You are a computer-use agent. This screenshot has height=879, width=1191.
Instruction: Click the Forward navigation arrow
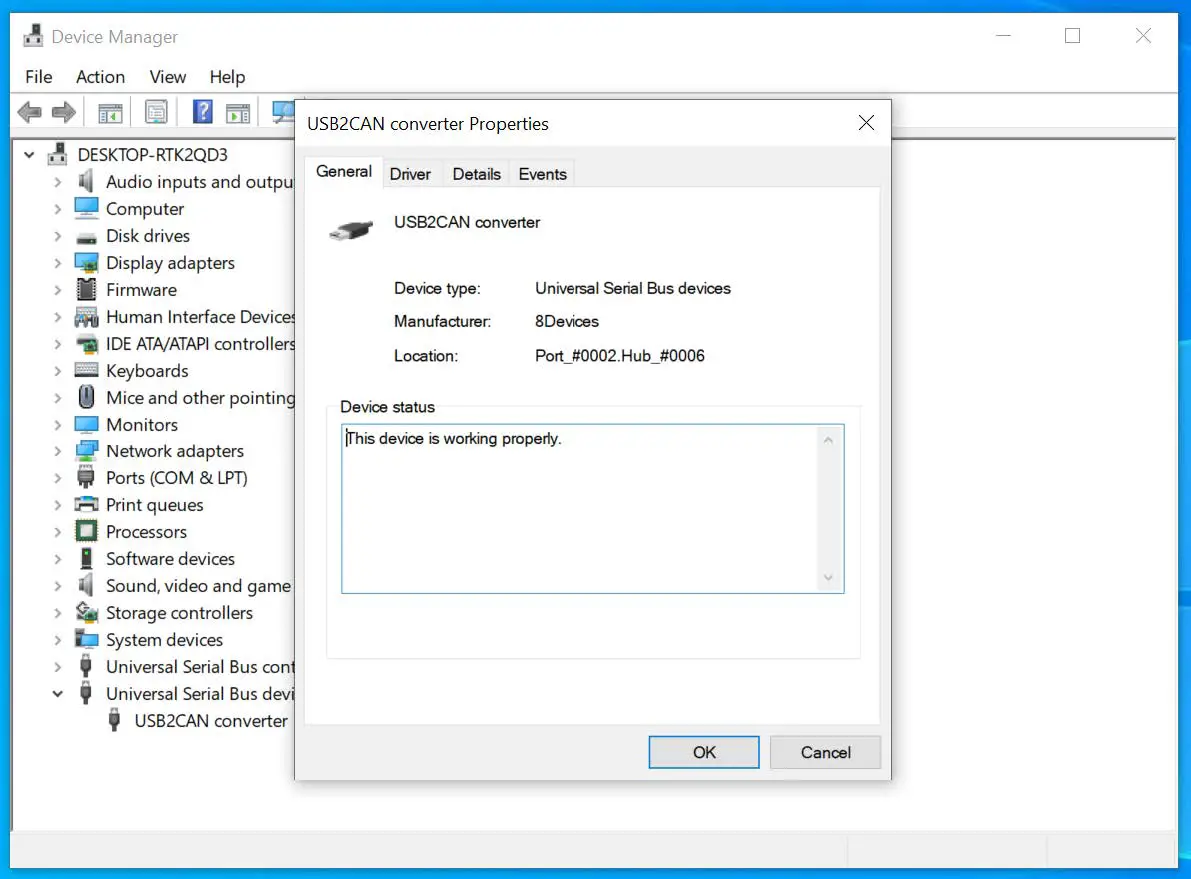(63, 111)
